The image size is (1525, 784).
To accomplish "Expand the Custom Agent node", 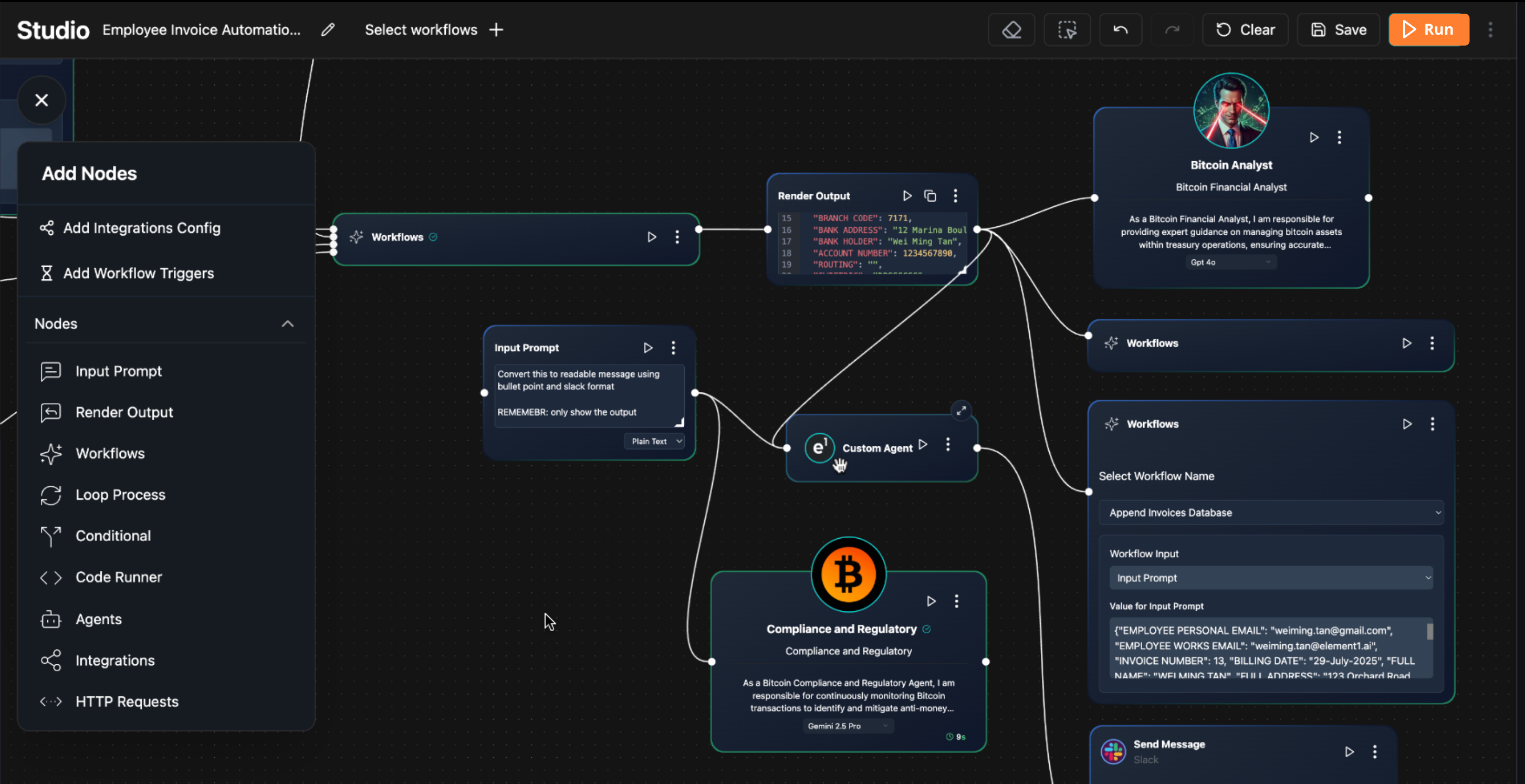I will (x=961, y=410).
